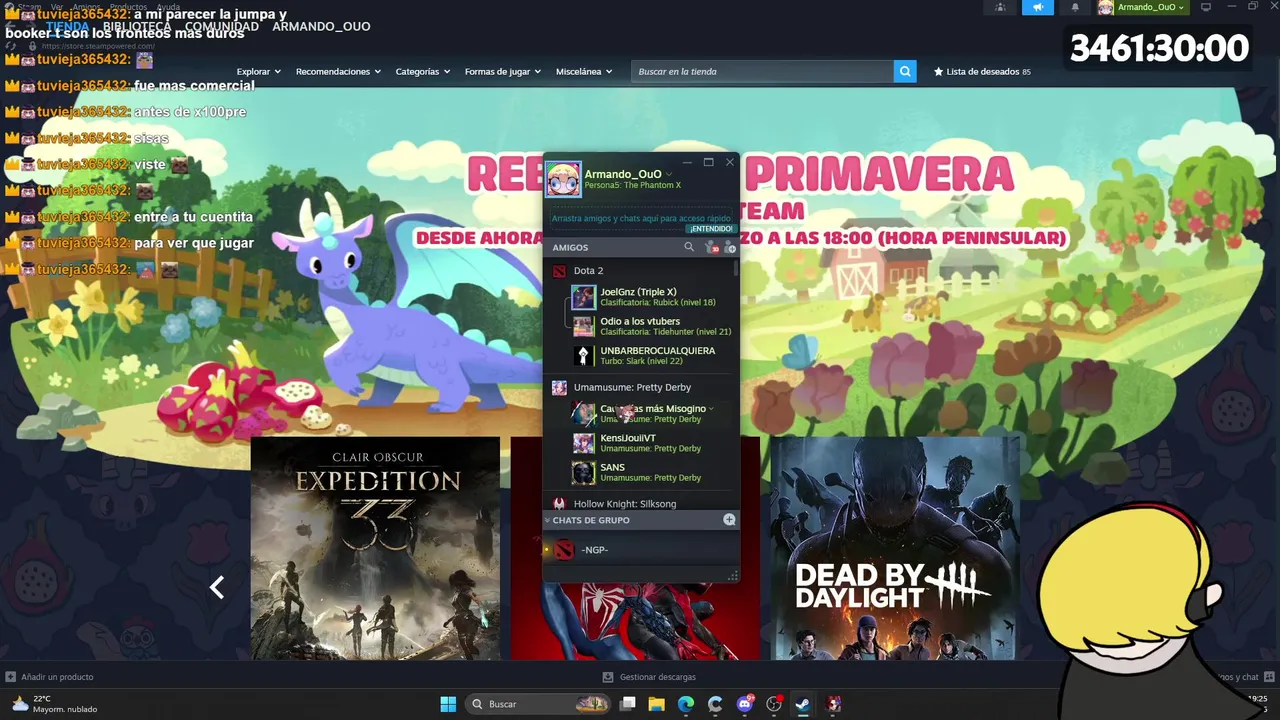Open the Dead by Daylight tile
Image resolution: width=1280 pixels, height=720 pixels.
pyautogui.click(x=895, y=548)
